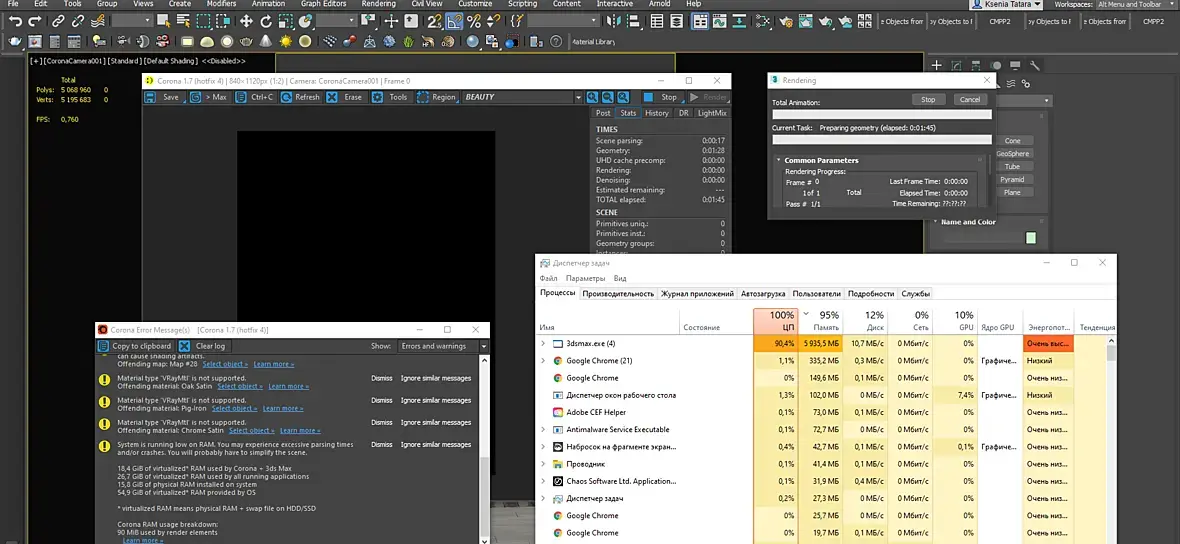Refresh the Corona frame buffer
The height and width of the screenshot is (544, 1180).
click(286, 97)
